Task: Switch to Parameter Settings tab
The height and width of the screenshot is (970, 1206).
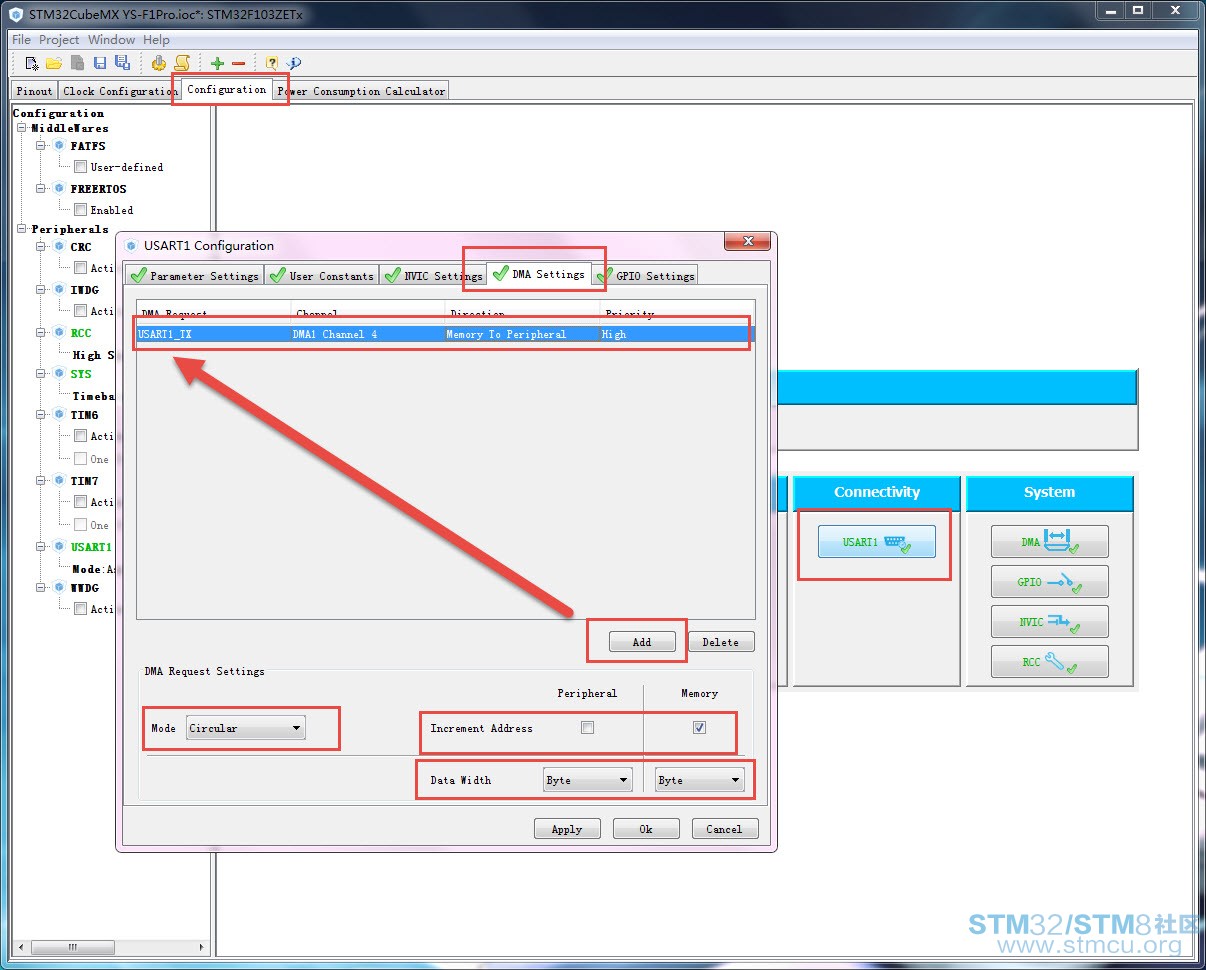Action: (195, 276)
